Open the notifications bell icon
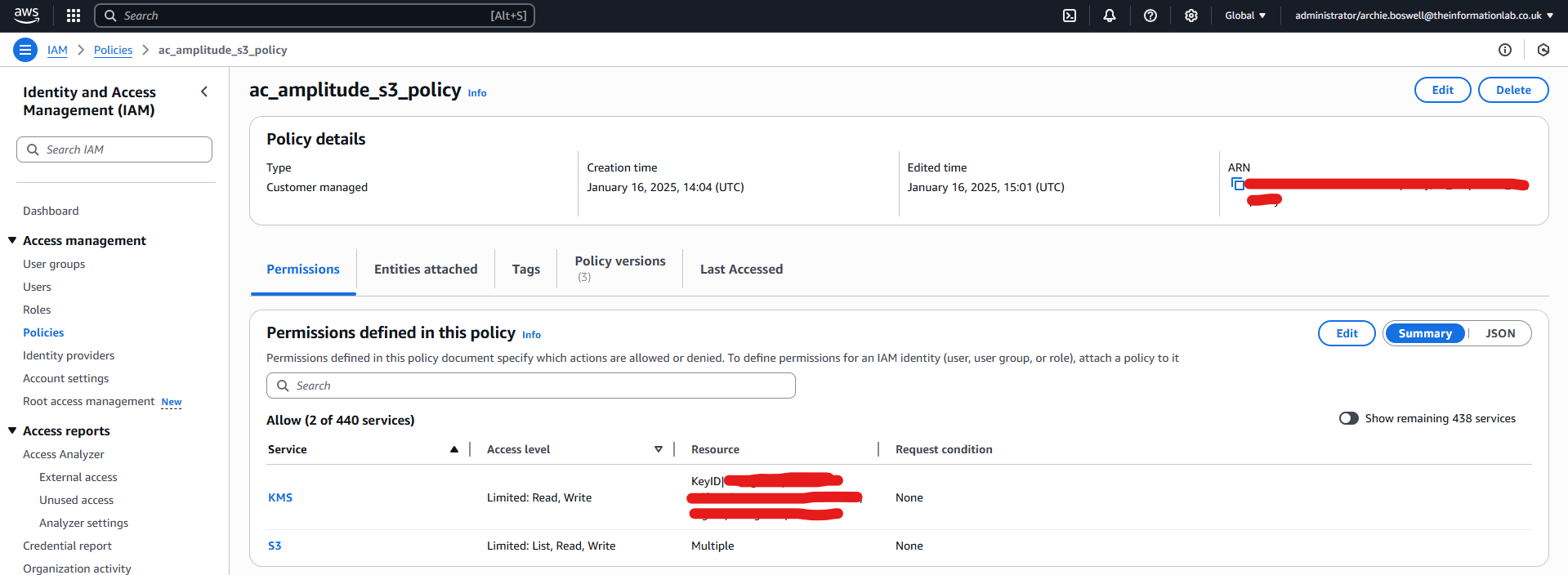This screenshot has width=1568, height=575. [x=1110, y=16]
